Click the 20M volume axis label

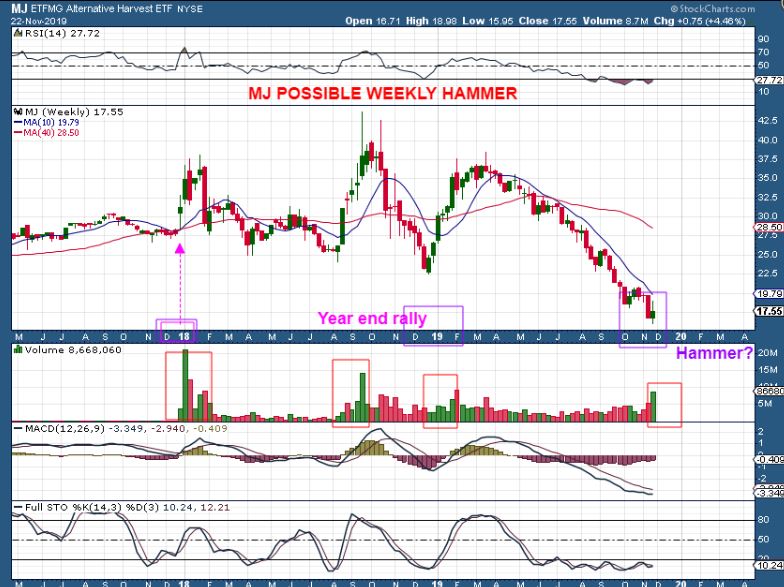point(768,353)
